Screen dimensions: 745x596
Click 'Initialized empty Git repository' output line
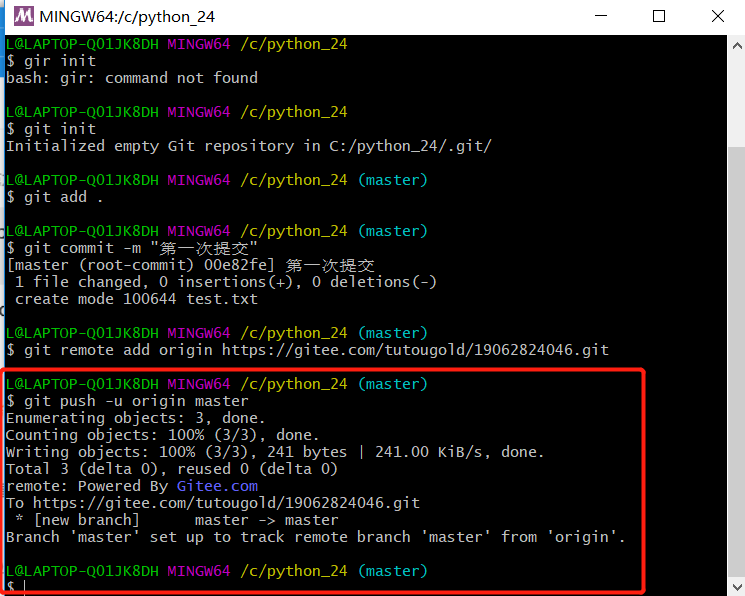tap(248, 146)
